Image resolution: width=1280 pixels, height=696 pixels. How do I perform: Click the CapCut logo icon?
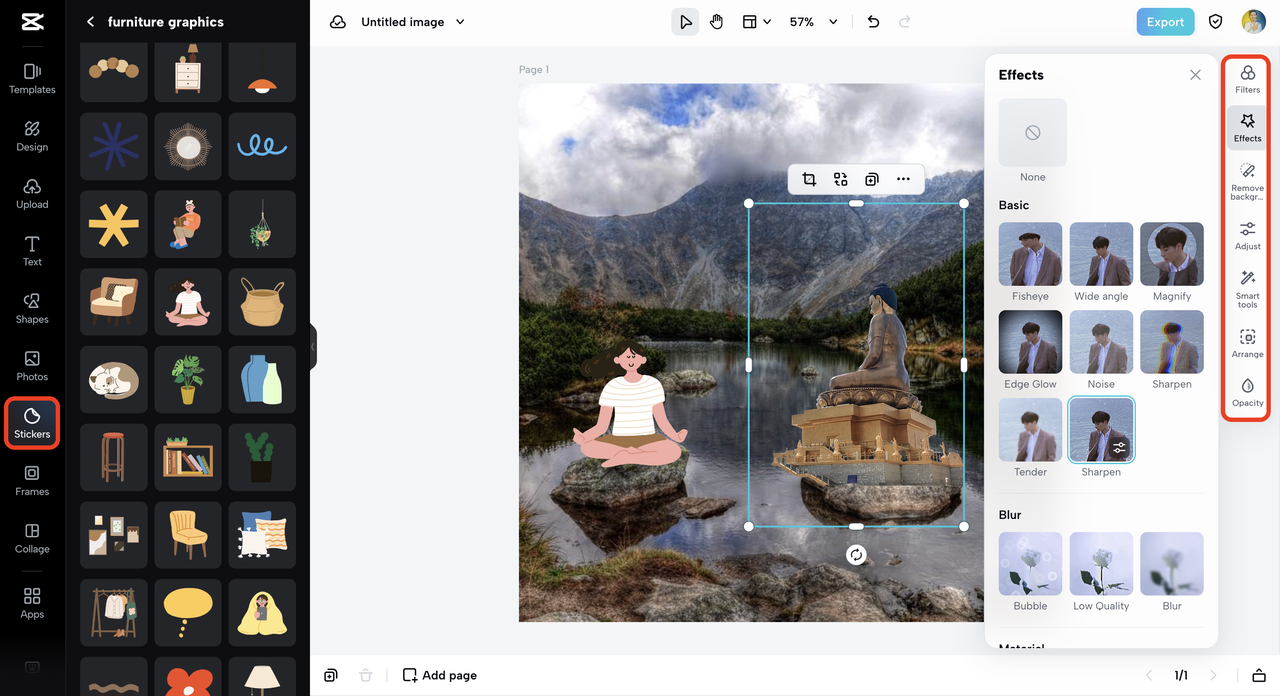pyautogui.click(x=32, y=22)
